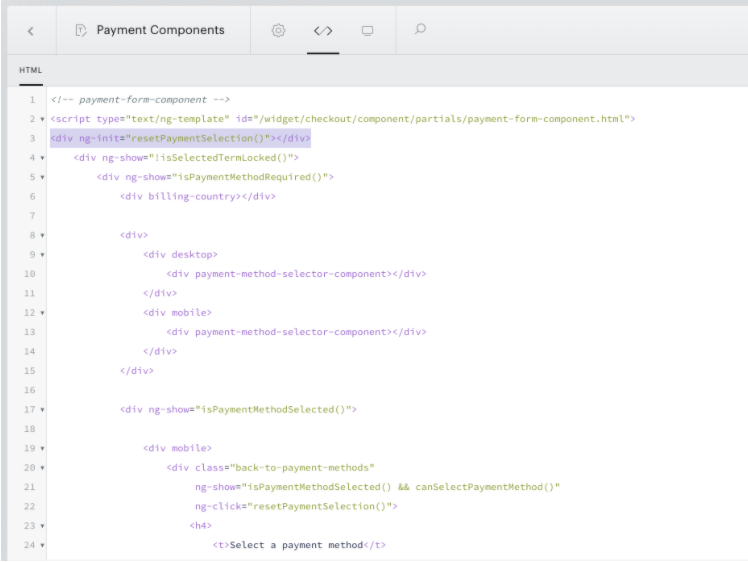Viewport: 748px width, 562px height.
Task: Click the 'Select a payment method' text
Action: tap(296, 545)
